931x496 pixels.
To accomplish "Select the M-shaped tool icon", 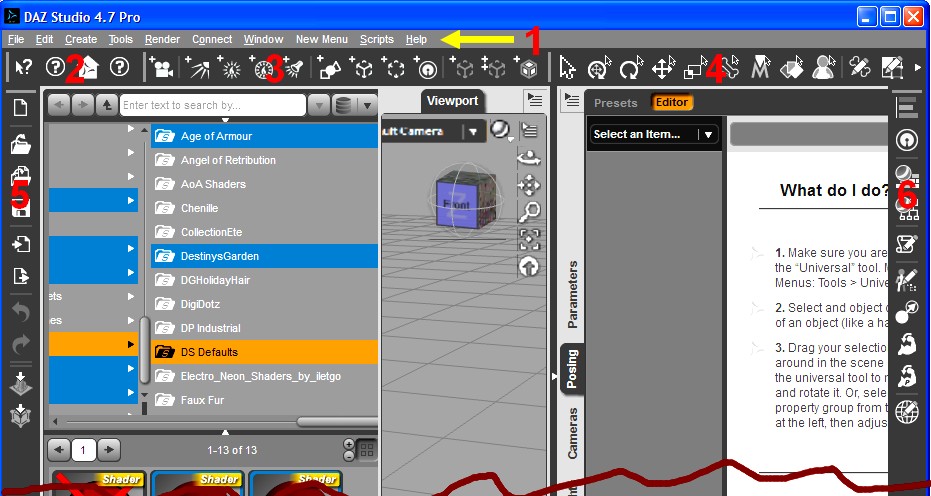I will tap(760, 68).
